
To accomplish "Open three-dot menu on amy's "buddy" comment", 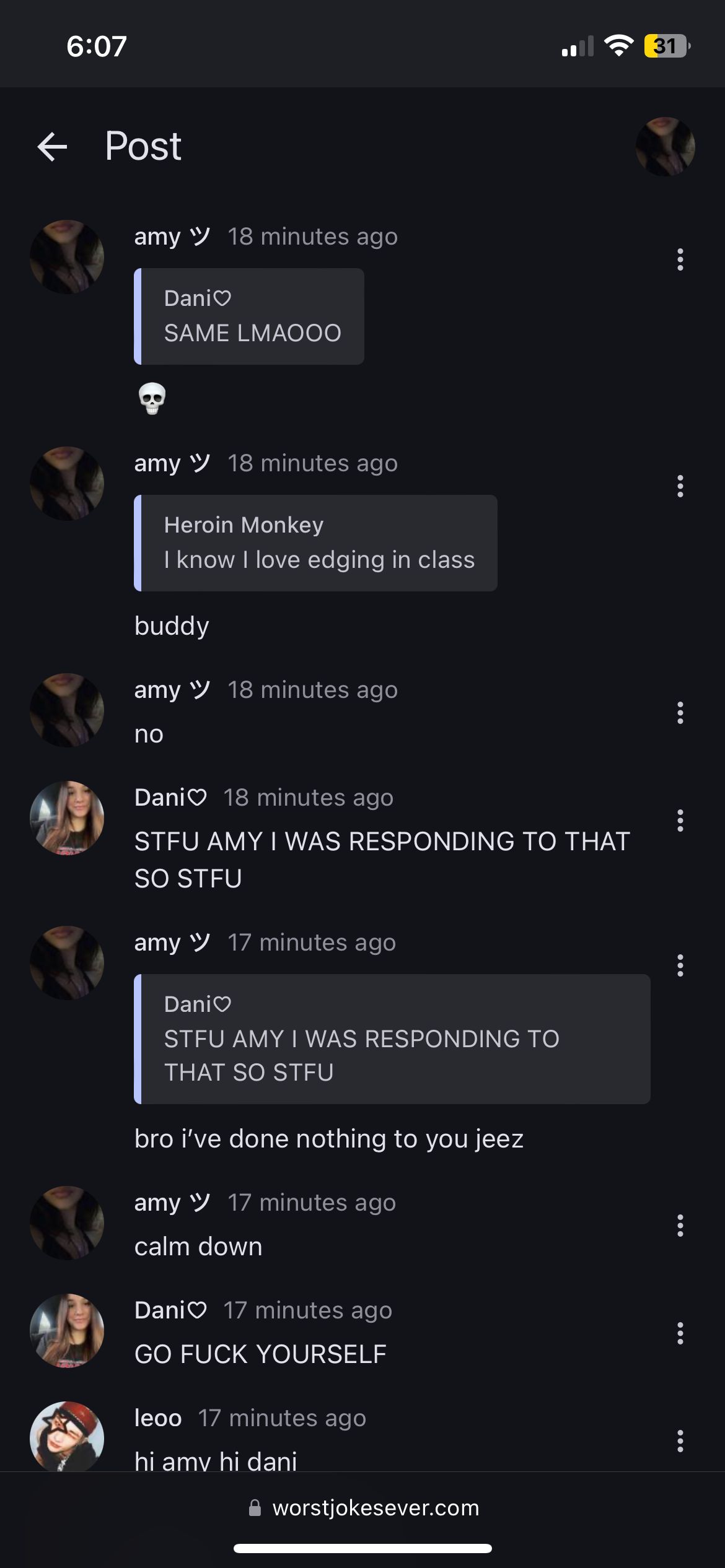I will pos(680,486).
